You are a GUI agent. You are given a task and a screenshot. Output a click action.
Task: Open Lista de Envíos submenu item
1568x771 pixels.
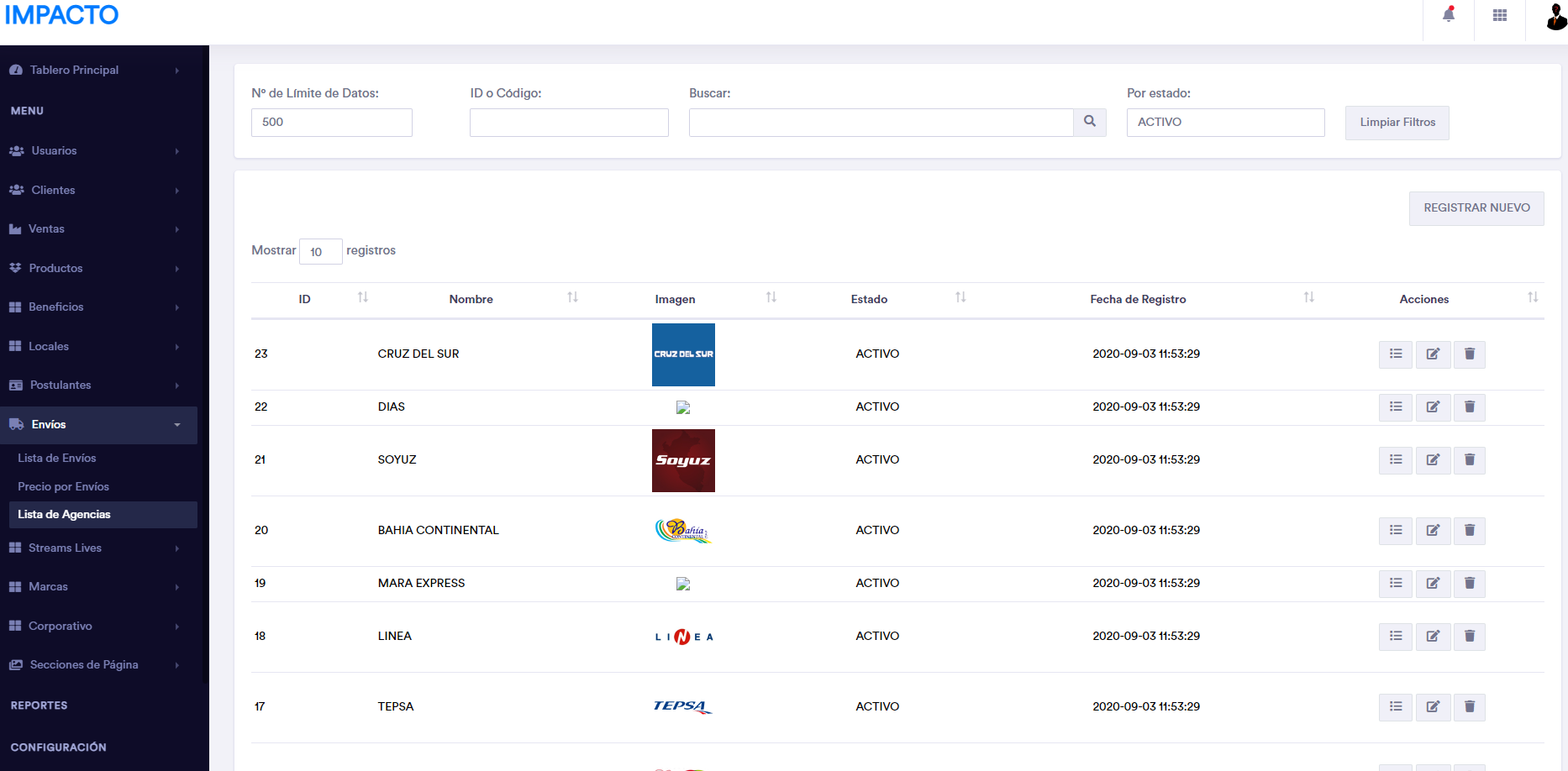[57, 459]
